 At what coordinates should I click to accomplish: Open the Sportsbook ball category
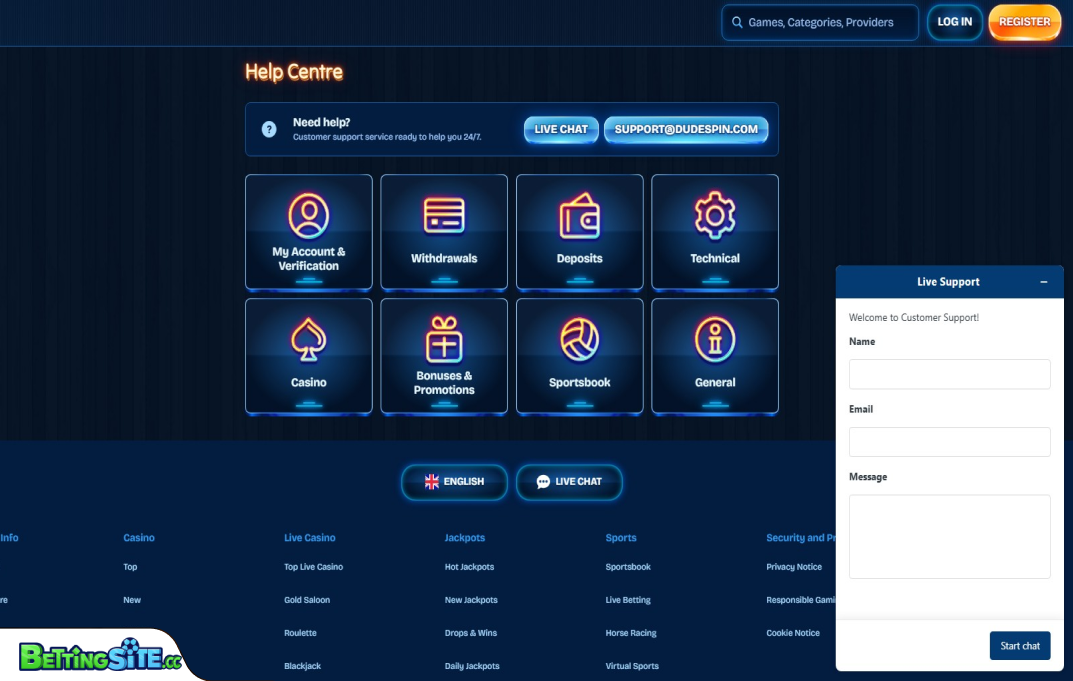pos(579,356)
